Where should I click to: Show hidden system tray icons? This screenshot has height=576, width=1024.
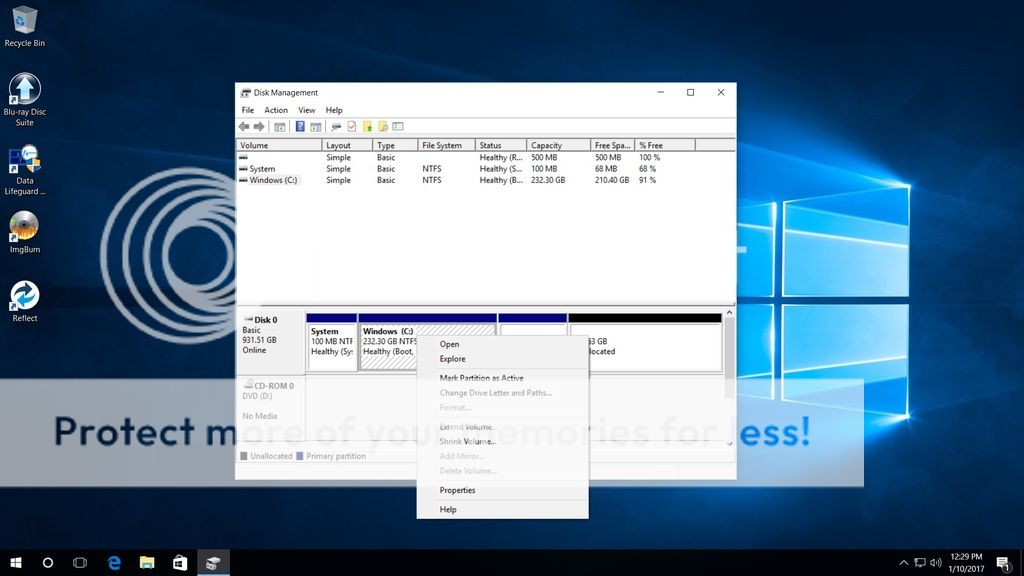904,563
